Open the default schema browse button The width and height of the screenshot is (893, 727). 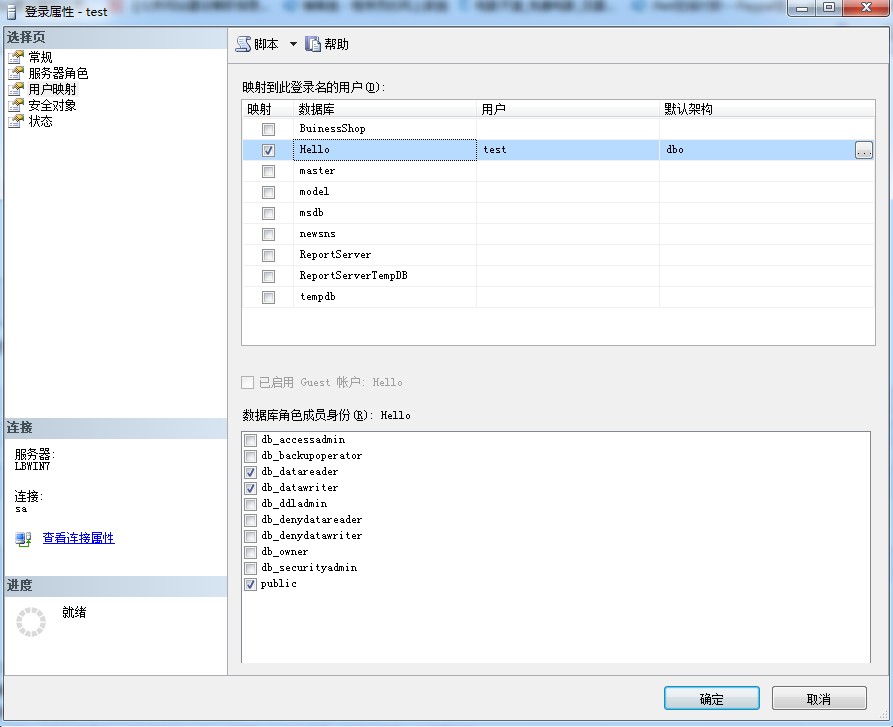tap(863, 150)
